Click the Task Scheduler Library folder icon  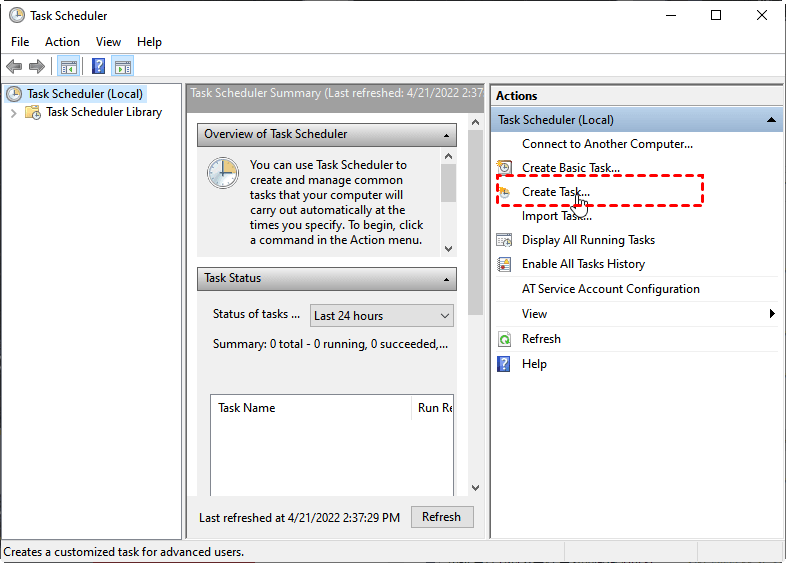coord(33,112)
